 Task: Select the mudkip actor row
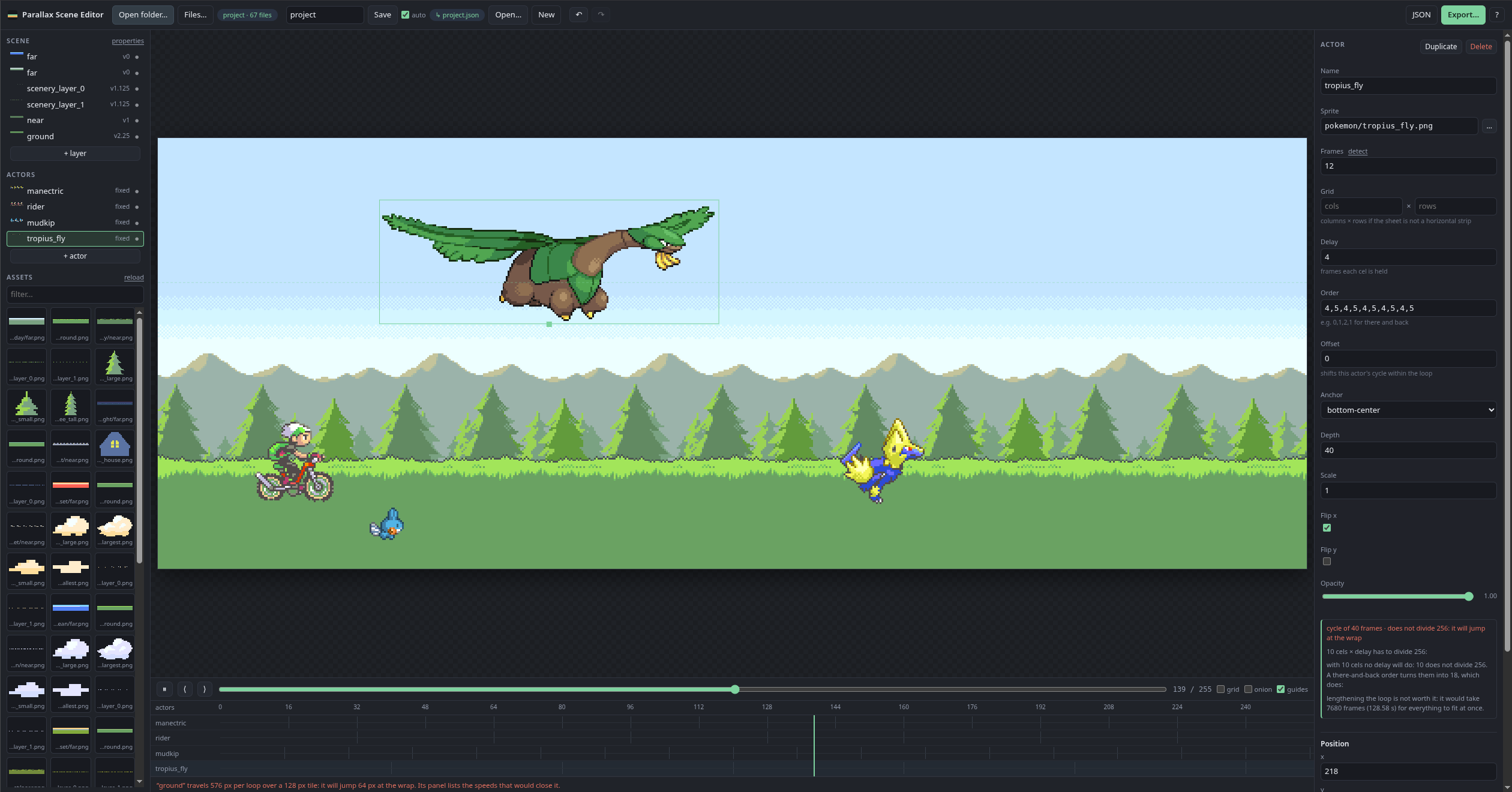tap(75, 223)
